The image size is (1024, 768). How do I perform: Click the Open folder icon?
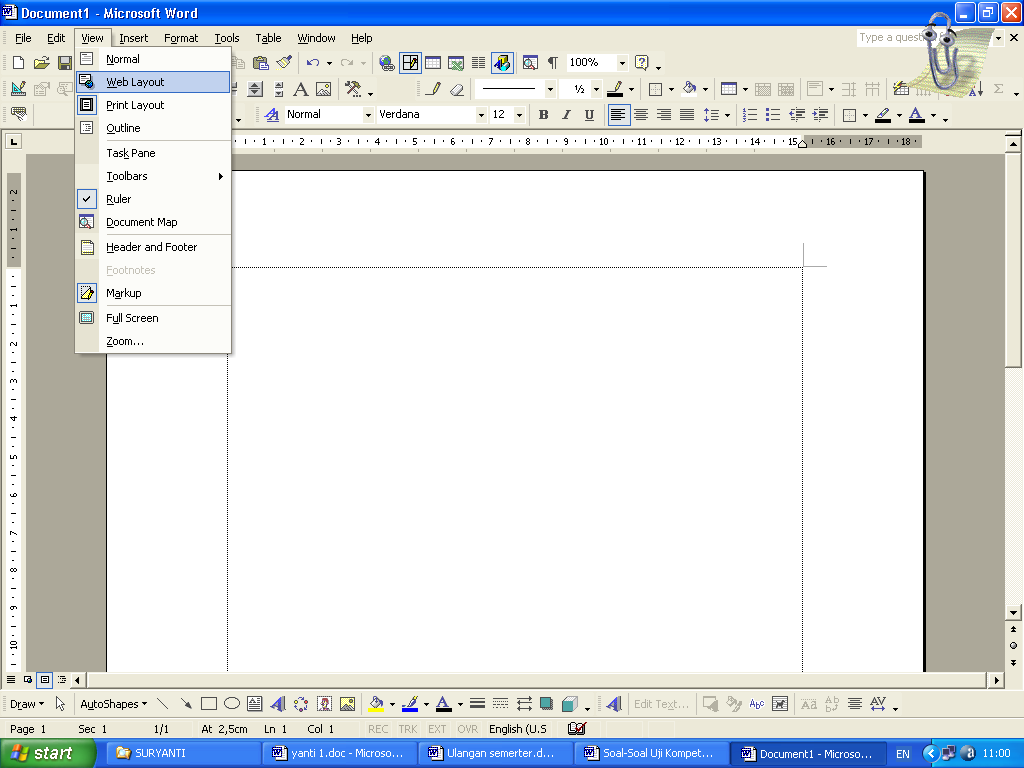pyautogui.click(x=41, y=63)
